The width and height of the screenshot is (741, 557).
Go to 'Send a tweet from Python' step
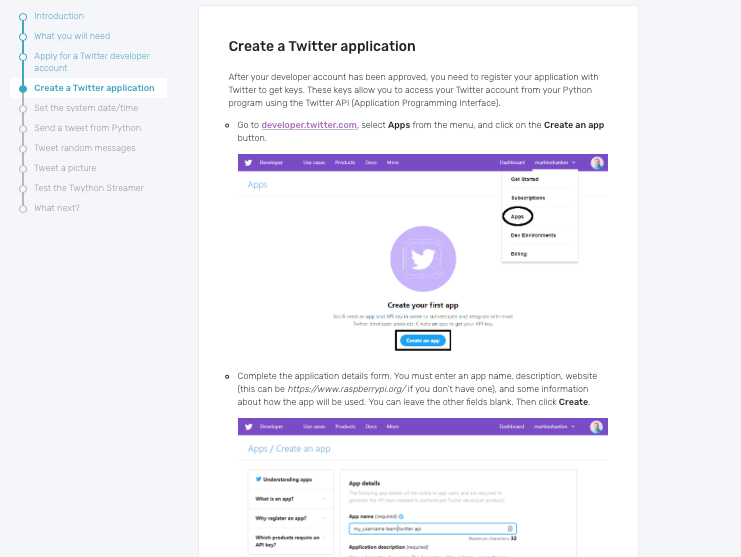tap(87, 128)
